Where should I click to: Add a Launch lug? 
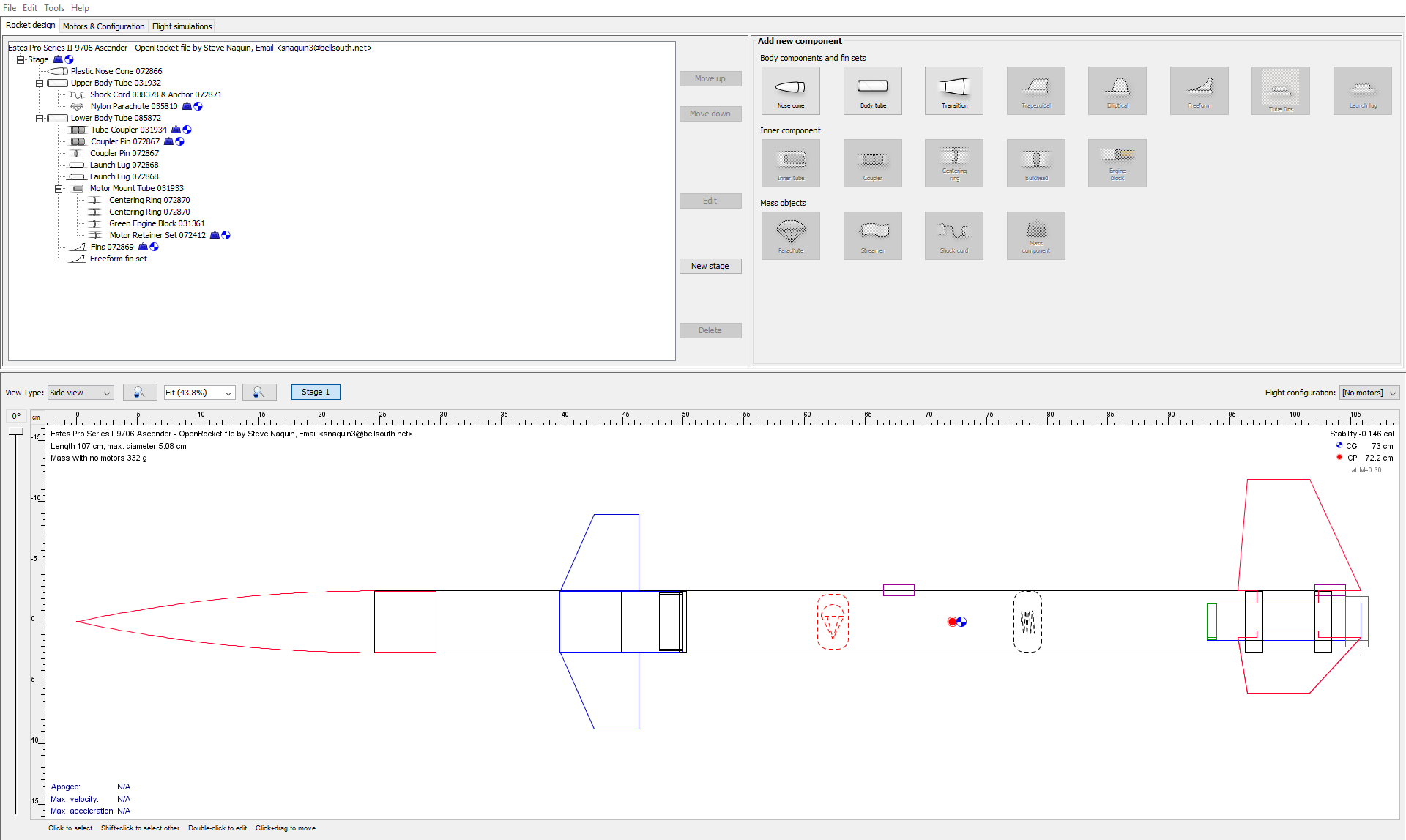tap(1362, 90)
